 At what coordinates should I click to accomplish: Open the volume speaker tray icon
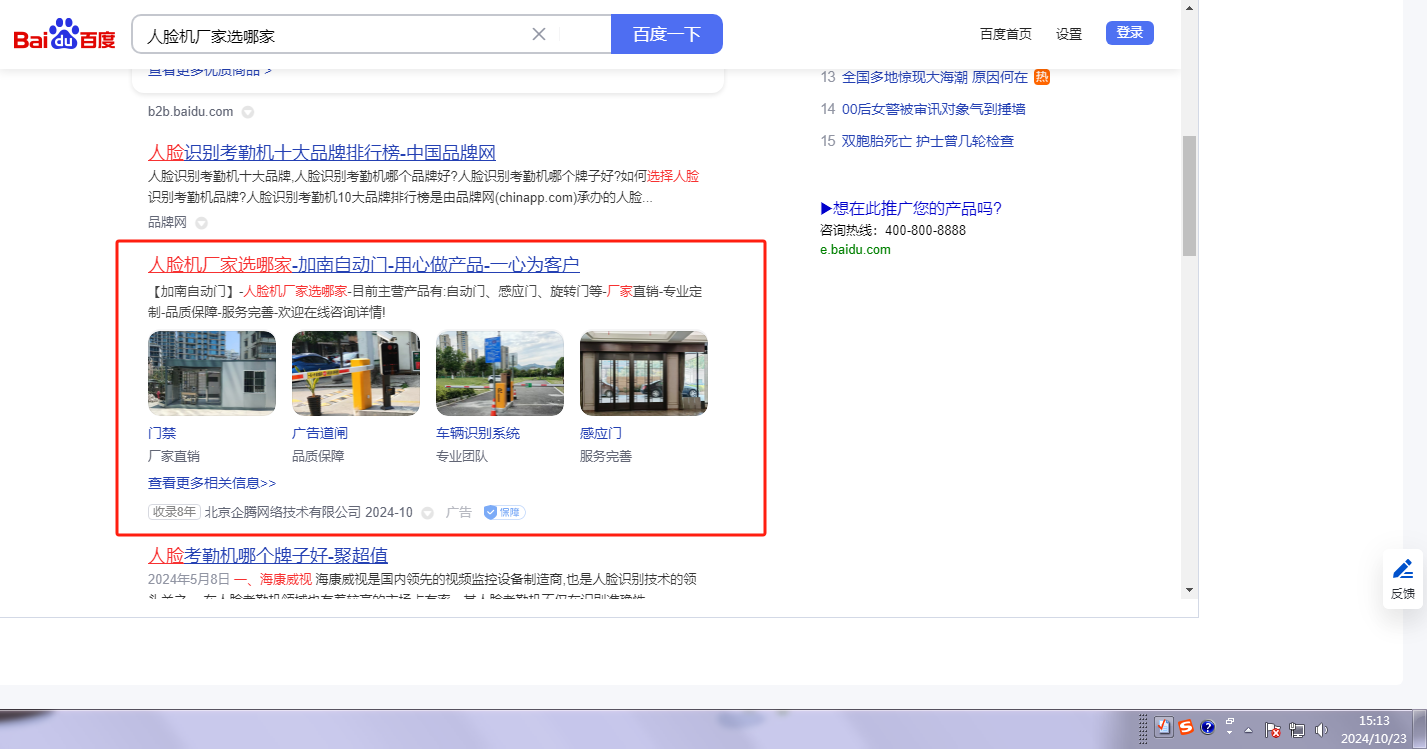[1321, 729]
